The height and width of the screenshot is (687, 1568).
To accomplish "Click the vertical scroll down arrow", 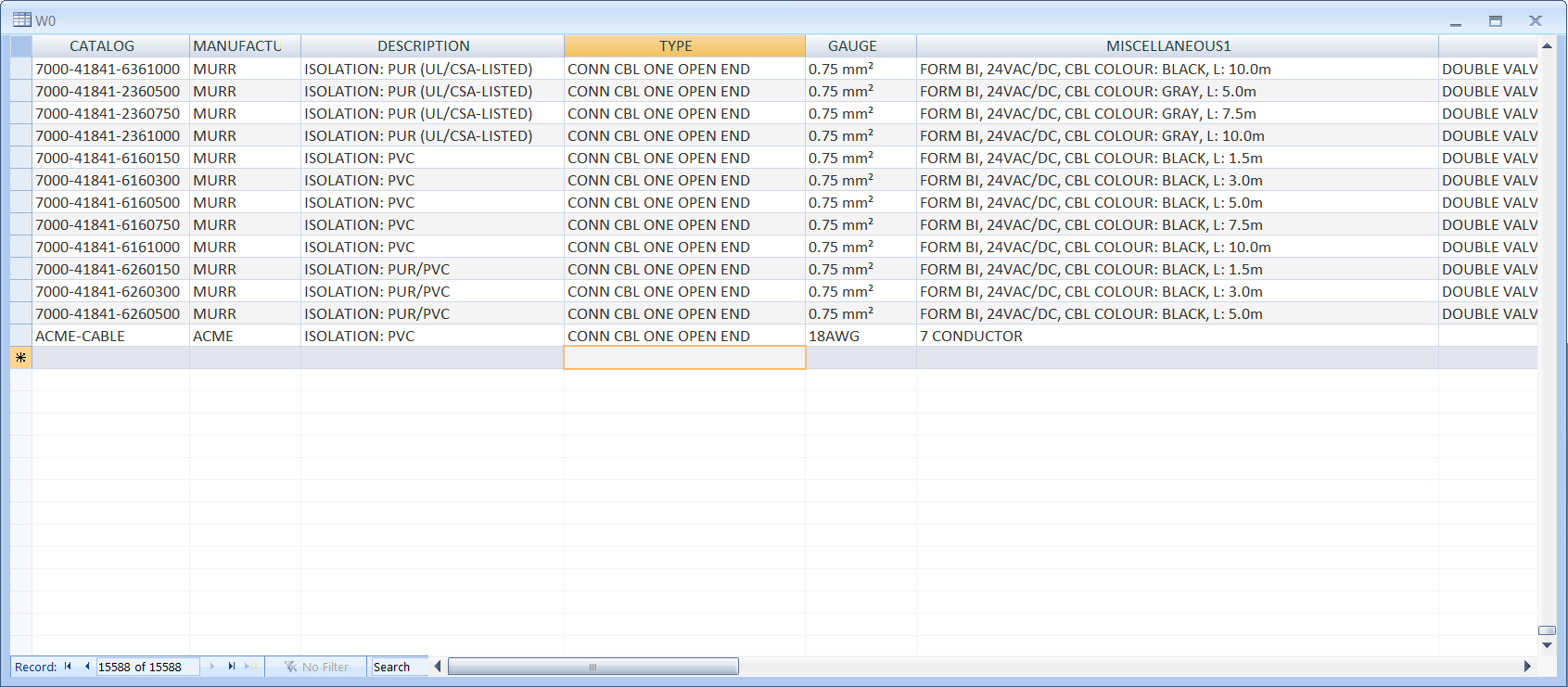I will (1547, 645).
